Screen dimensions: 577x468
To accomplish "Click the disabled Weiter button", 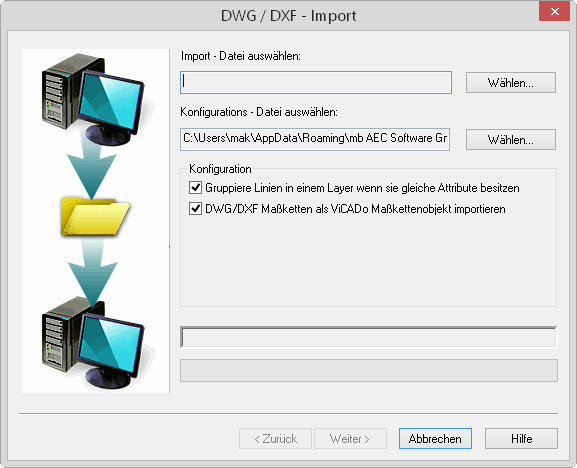I will 350,439.
